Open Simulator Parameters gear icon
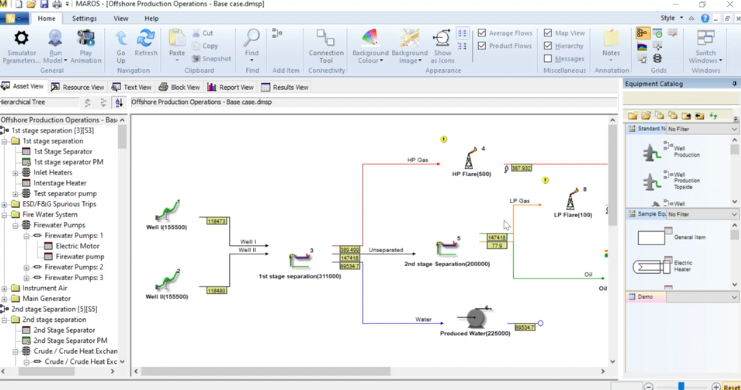This screenshot has width=741, height=390. point(21,38)
